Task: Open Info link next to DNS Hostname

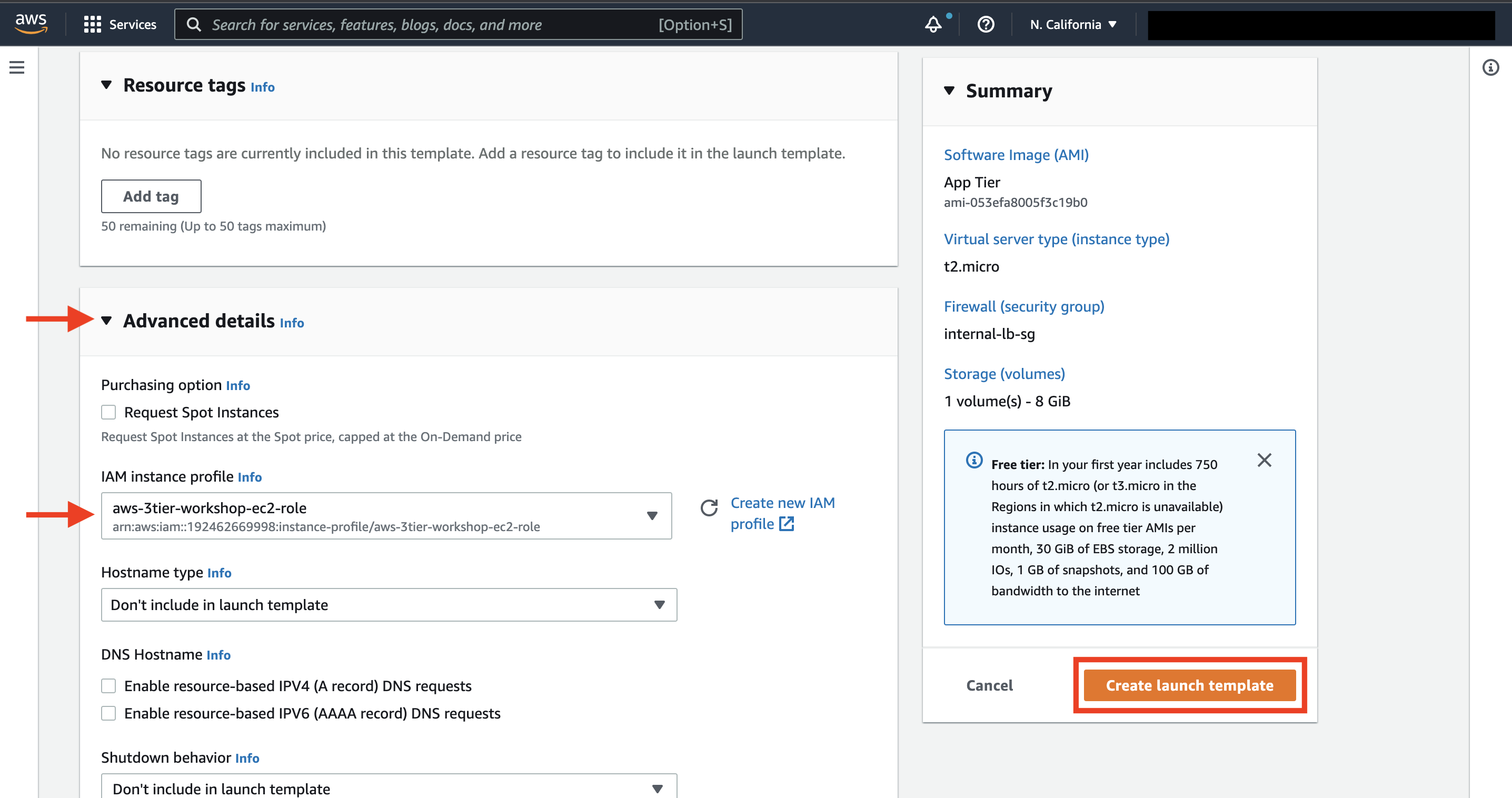Action: (218, 655)
